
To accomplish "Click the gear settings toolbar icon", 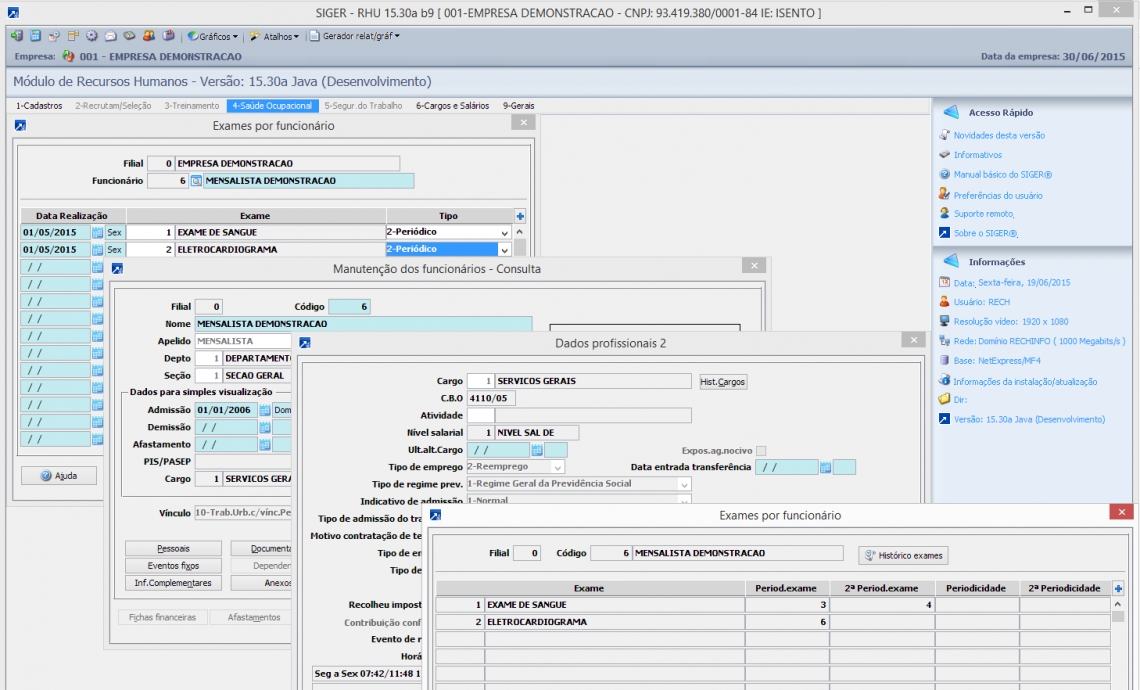I will (x=92, y=36).
